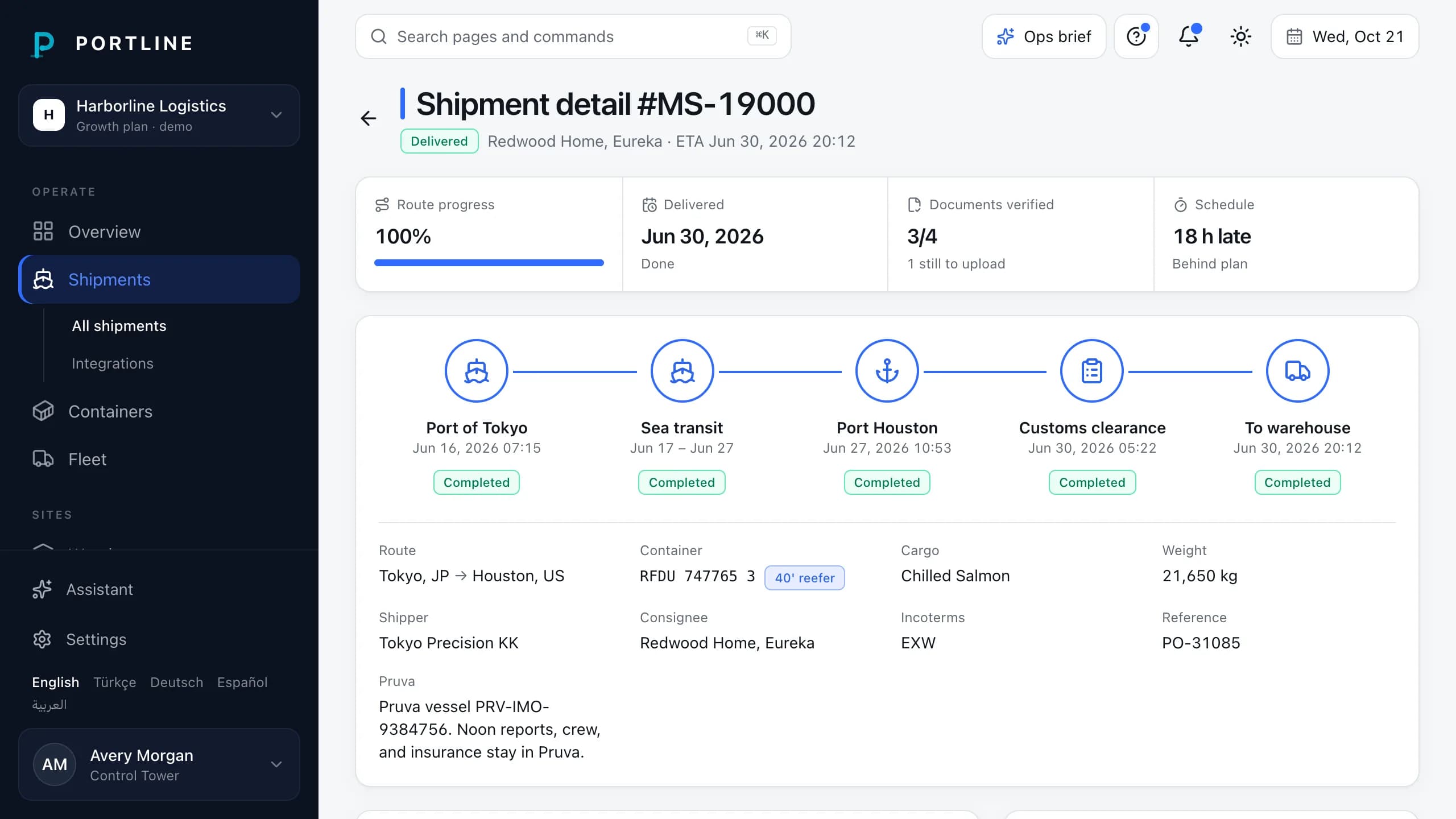The height and width of the screenshot is (819, 1456).
Task: Click the 40' reefer container tag
Action: tap(804, 578)
